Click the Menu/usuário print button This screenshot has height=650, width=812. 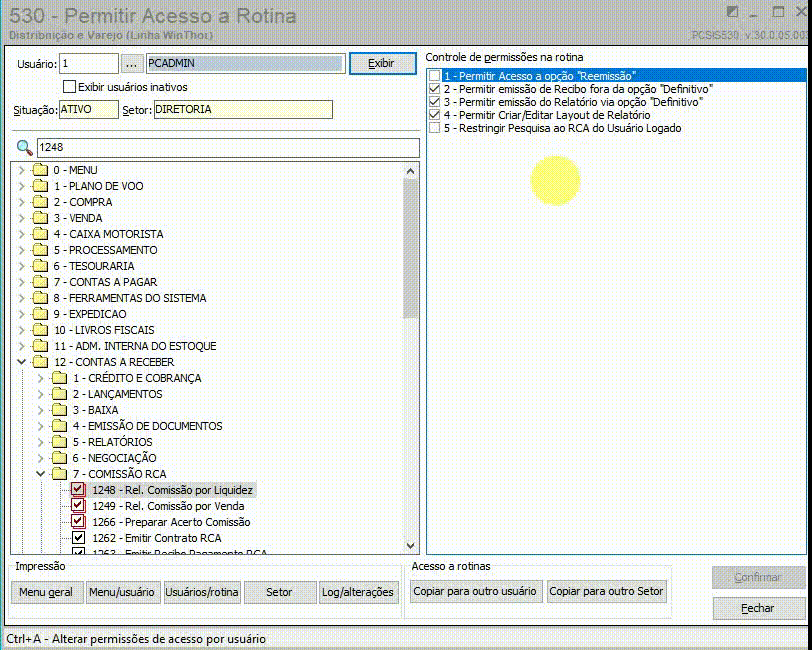point(122,593)
